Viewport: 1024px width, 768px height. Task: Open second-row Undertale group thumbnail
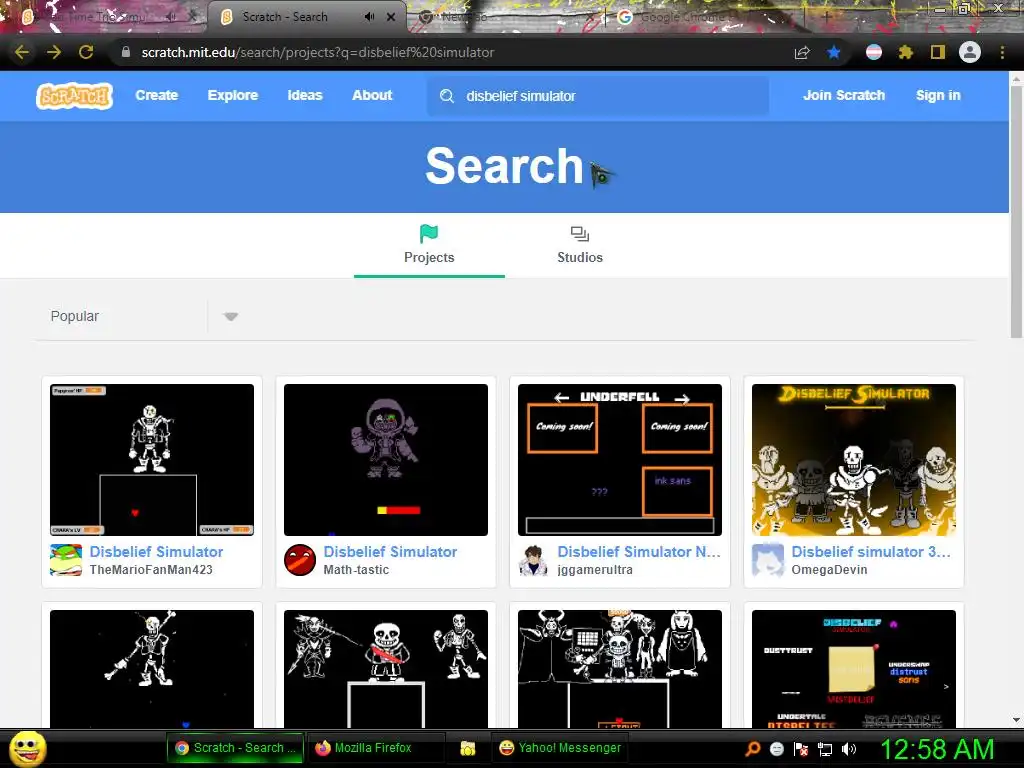coord(620,669)
